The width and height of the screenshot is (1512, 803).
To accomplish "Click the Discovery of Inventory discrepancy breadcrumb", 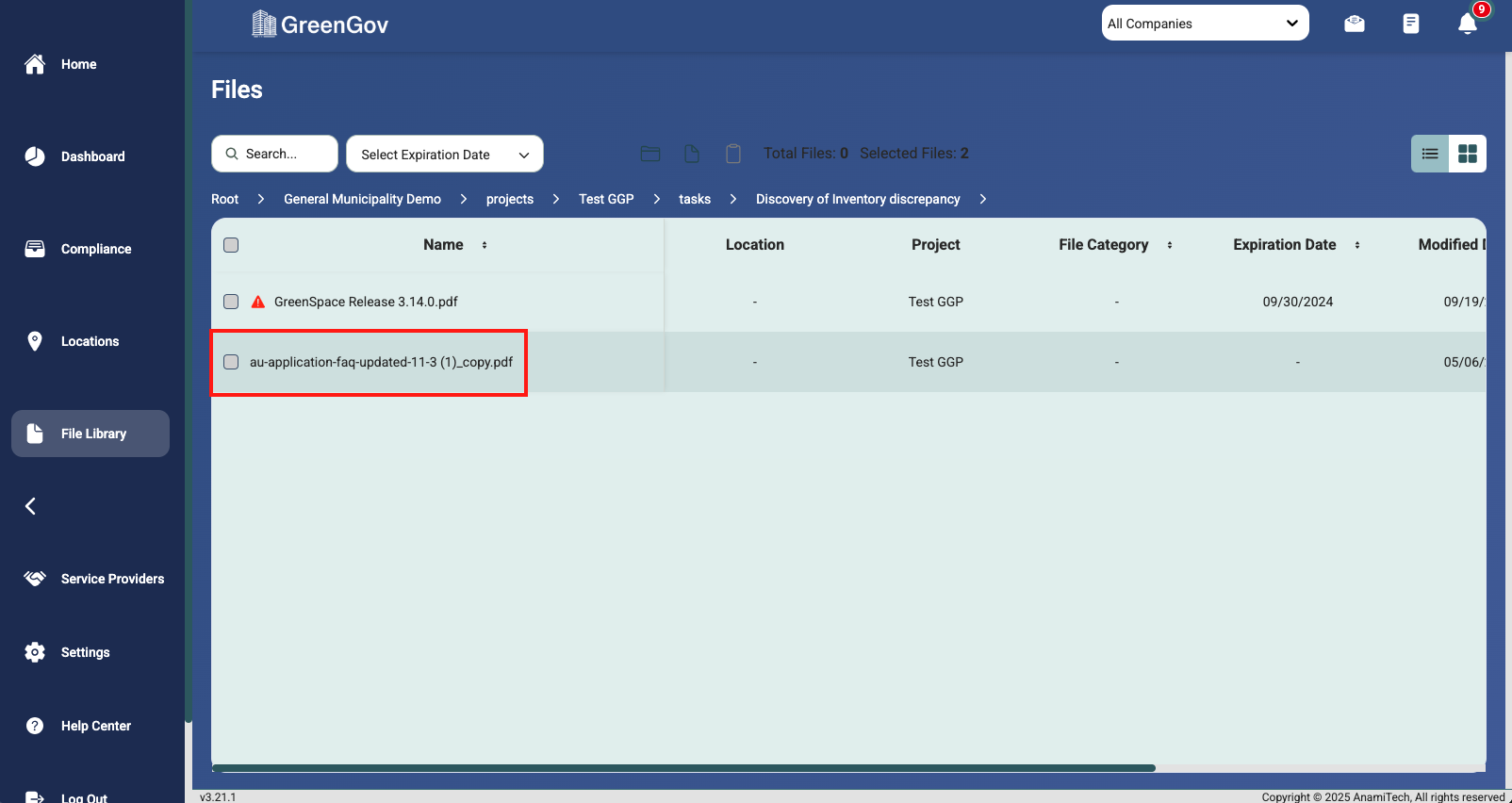I will 858,199.
